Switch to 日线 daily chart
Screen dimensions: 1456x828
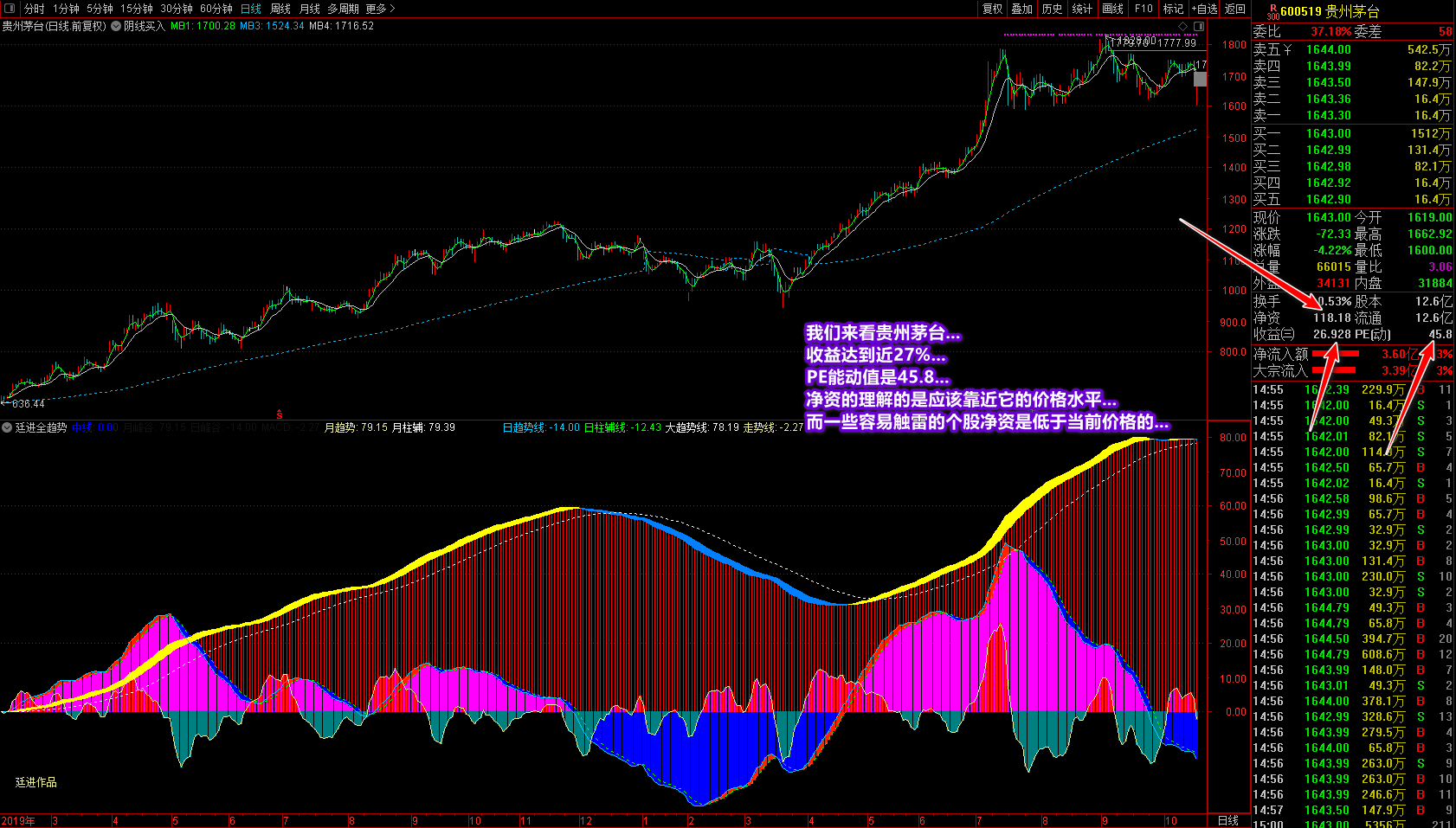[x=251, y=9]
